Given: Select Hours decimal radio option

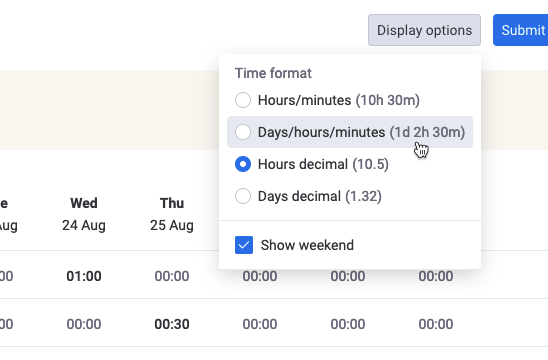Looking at the screenshot, I should [x=243, y=164].
